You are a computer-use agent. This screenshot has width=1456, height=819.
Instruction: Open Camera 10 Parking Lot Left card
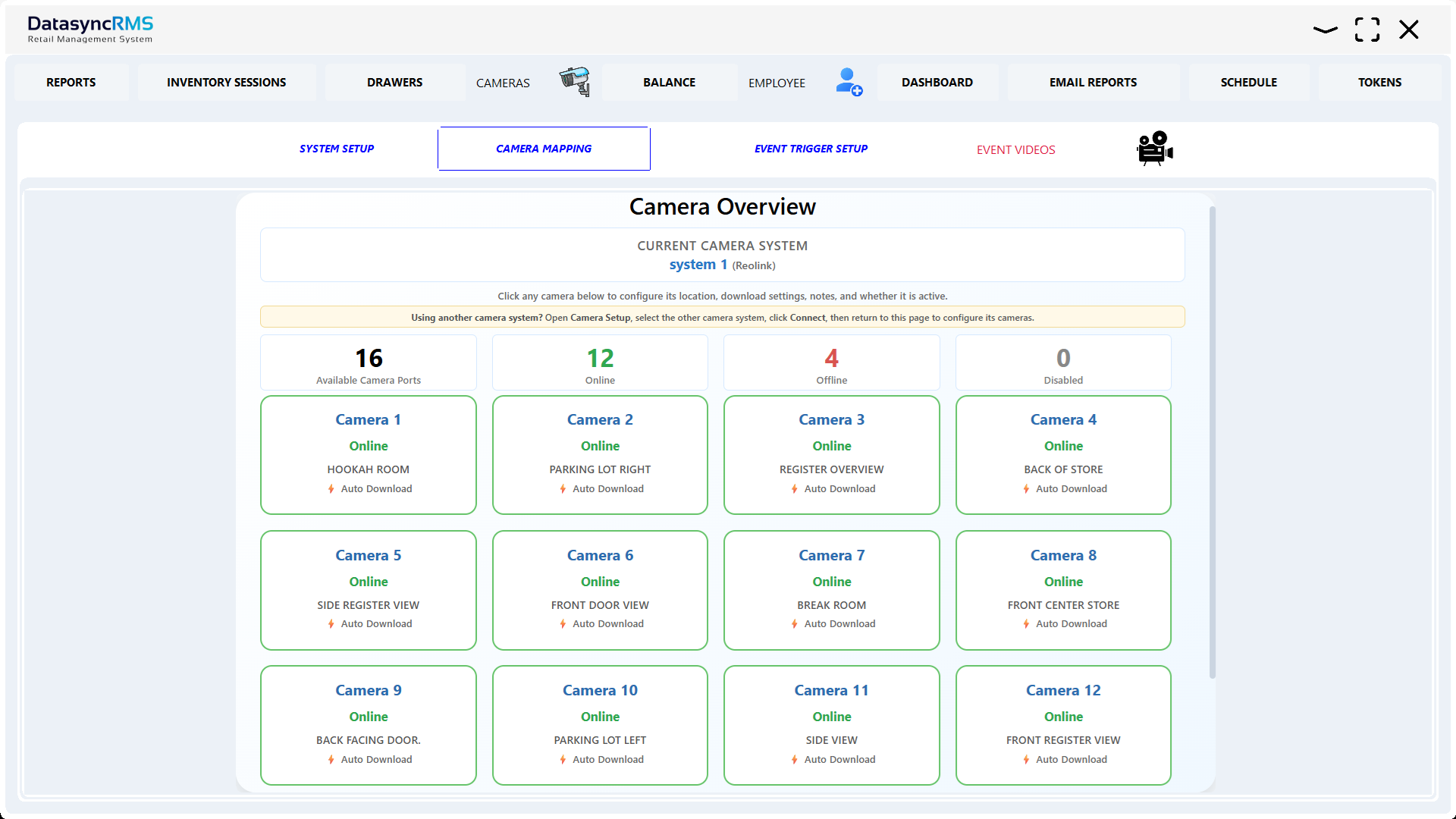click(x=600, y=725)
